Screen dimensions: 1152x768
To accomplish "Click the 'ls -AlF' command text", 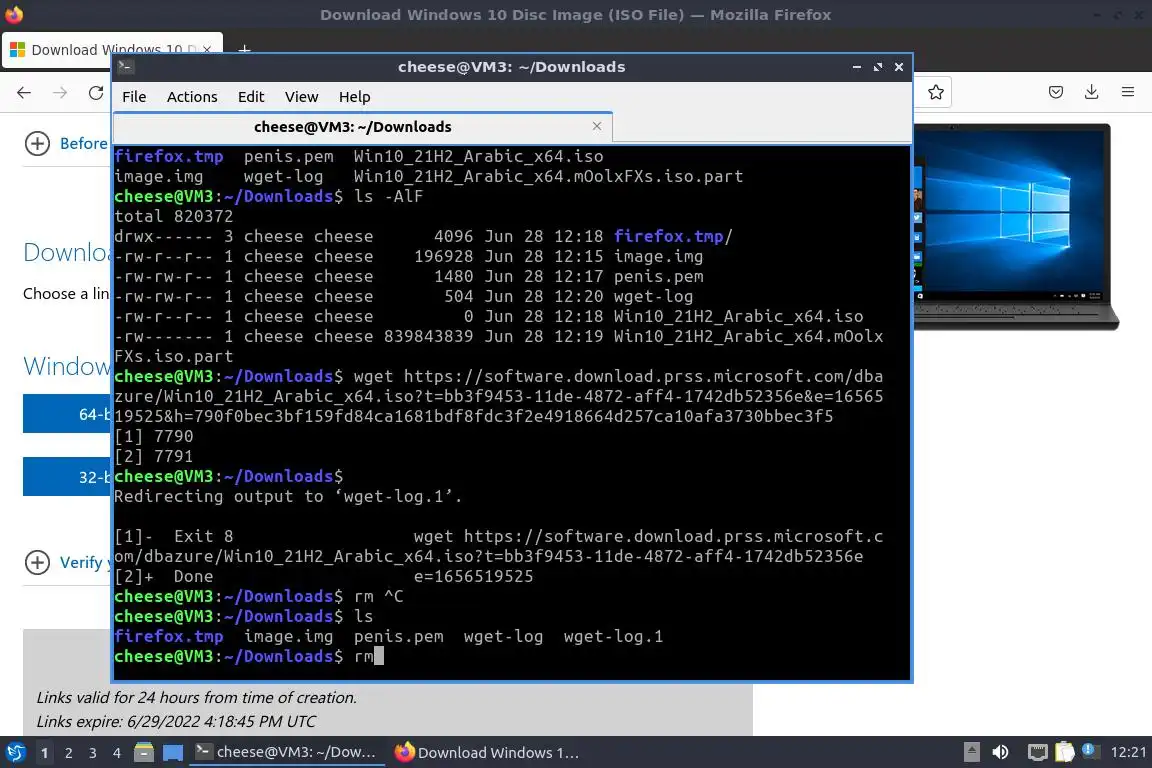I will [389, 197].
